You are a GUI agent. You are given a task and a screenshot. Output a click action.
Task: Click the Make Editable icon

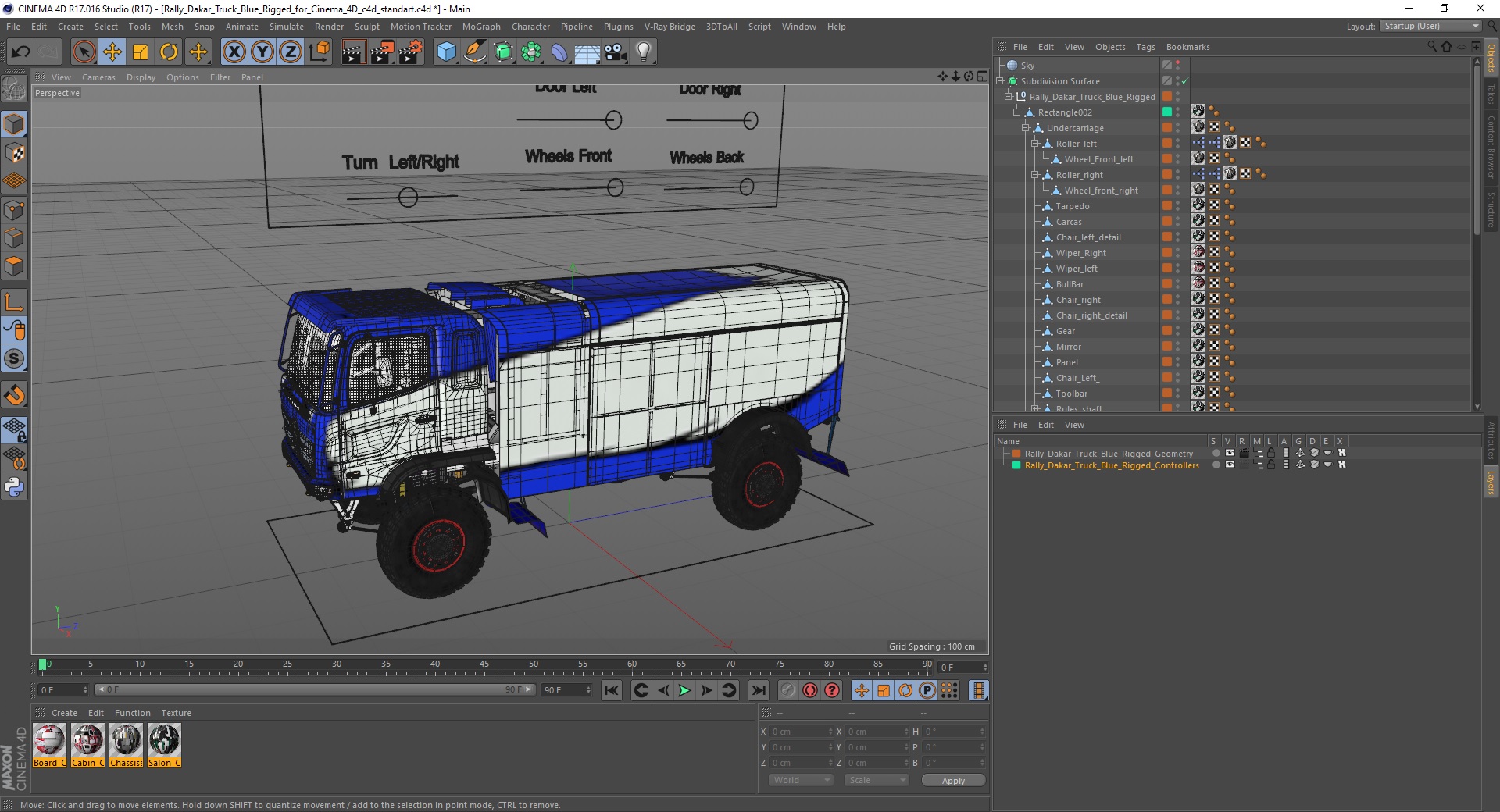point(14,90)
